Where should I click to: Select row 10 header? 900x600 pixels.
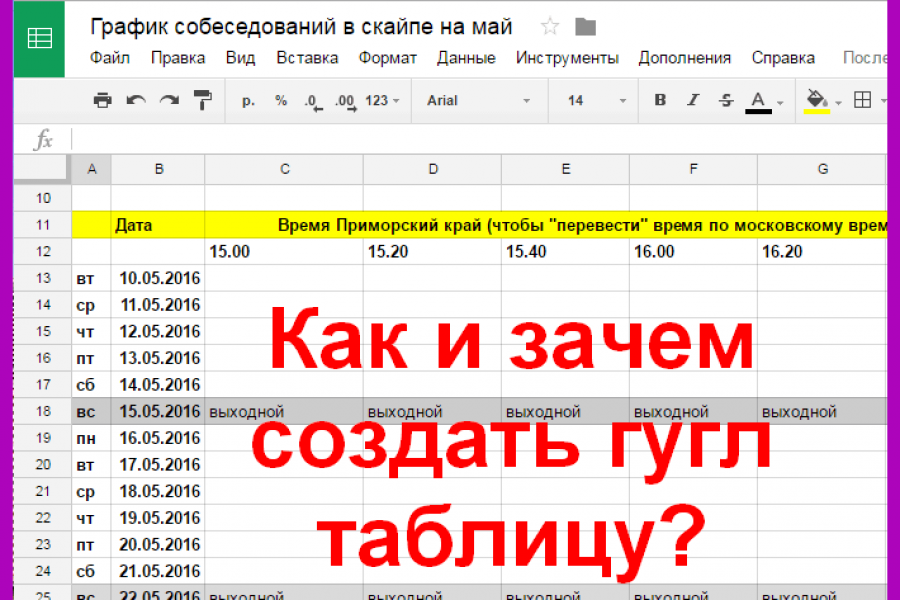point(43,198)
